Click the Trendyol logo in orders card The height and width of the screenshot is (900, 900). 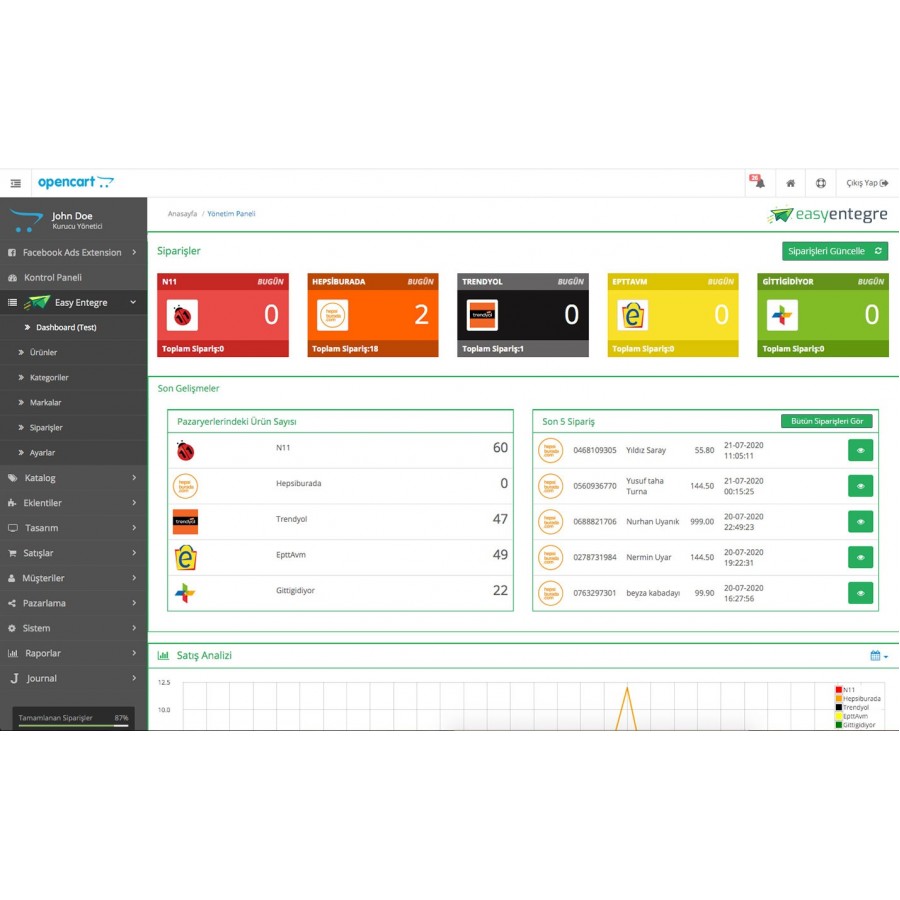click(482, 315)
